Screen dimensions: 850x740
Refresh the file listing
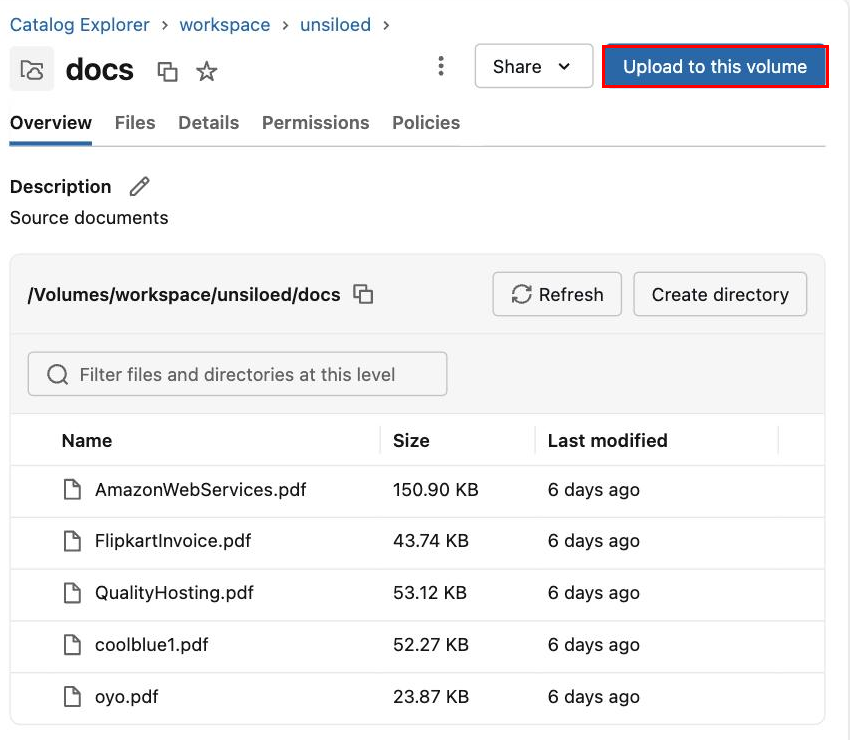click(x=557, y=294)
